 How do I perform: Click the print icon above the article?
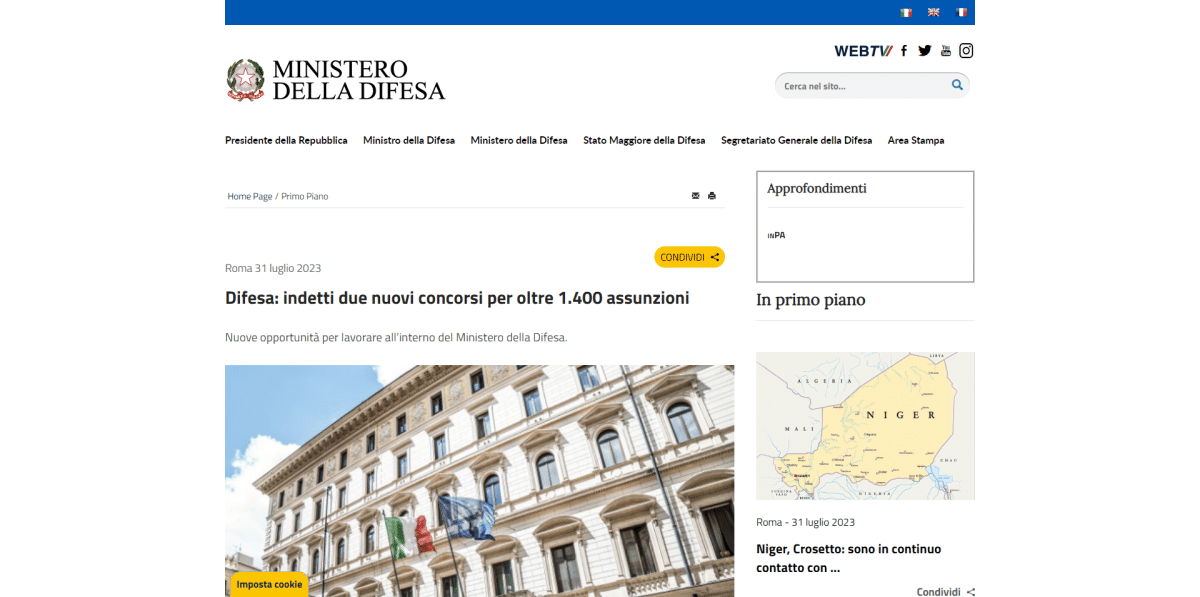click(x=712, y=195)
